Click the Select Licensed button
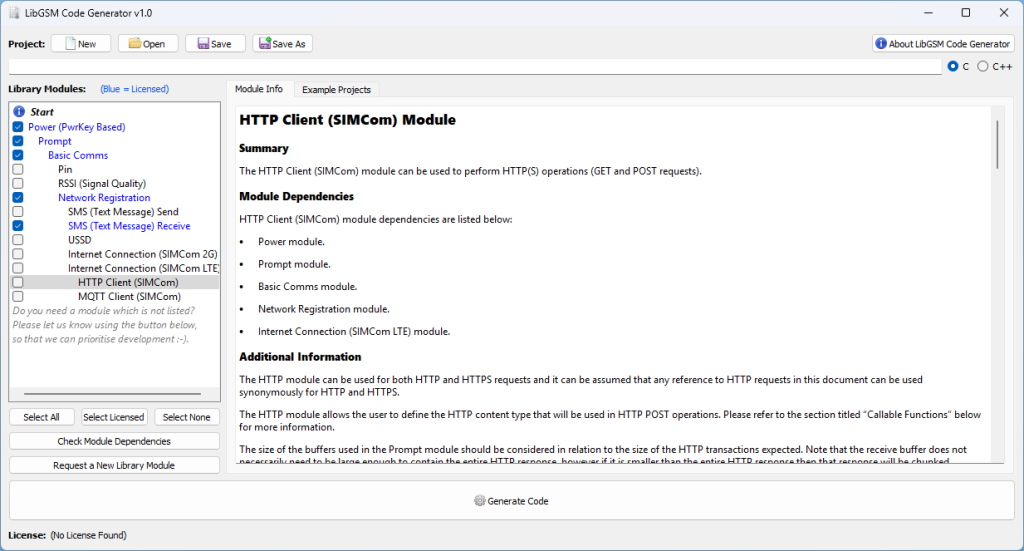Viewport: 1024px width, 551px height. click(x=114, y=417)
